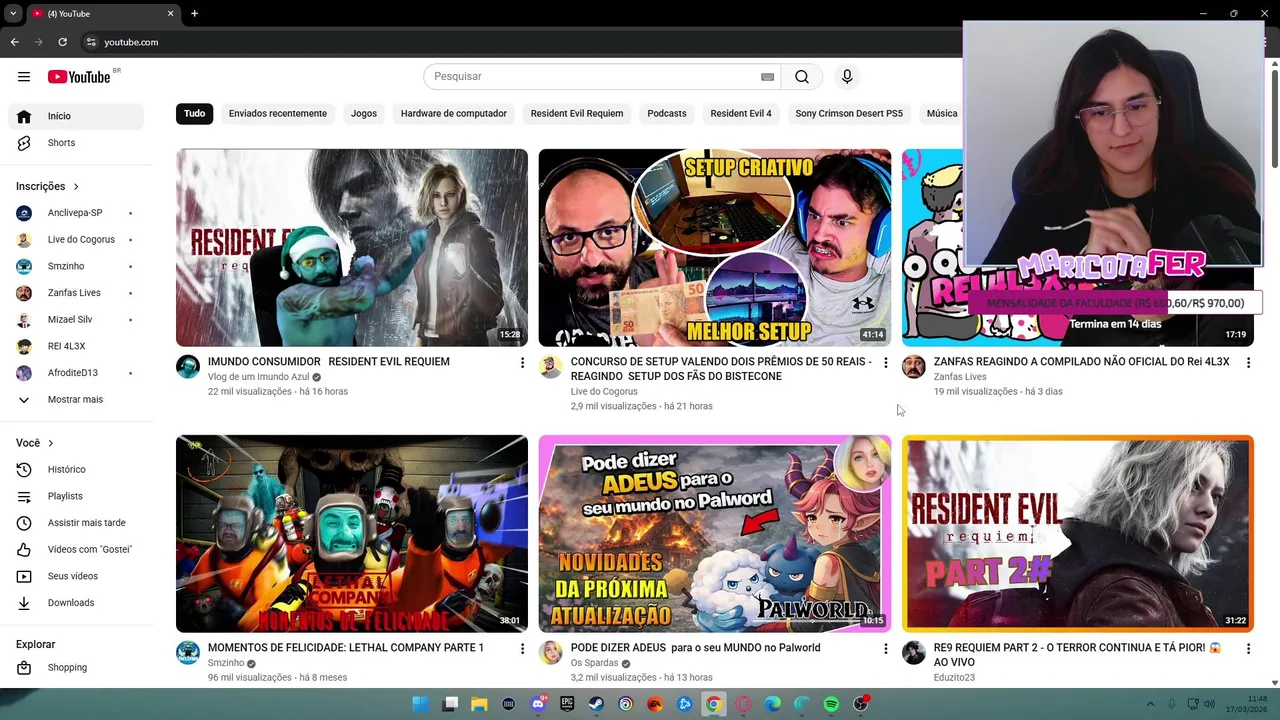Open Vídeos com "Gostei" list

[76, 550]
